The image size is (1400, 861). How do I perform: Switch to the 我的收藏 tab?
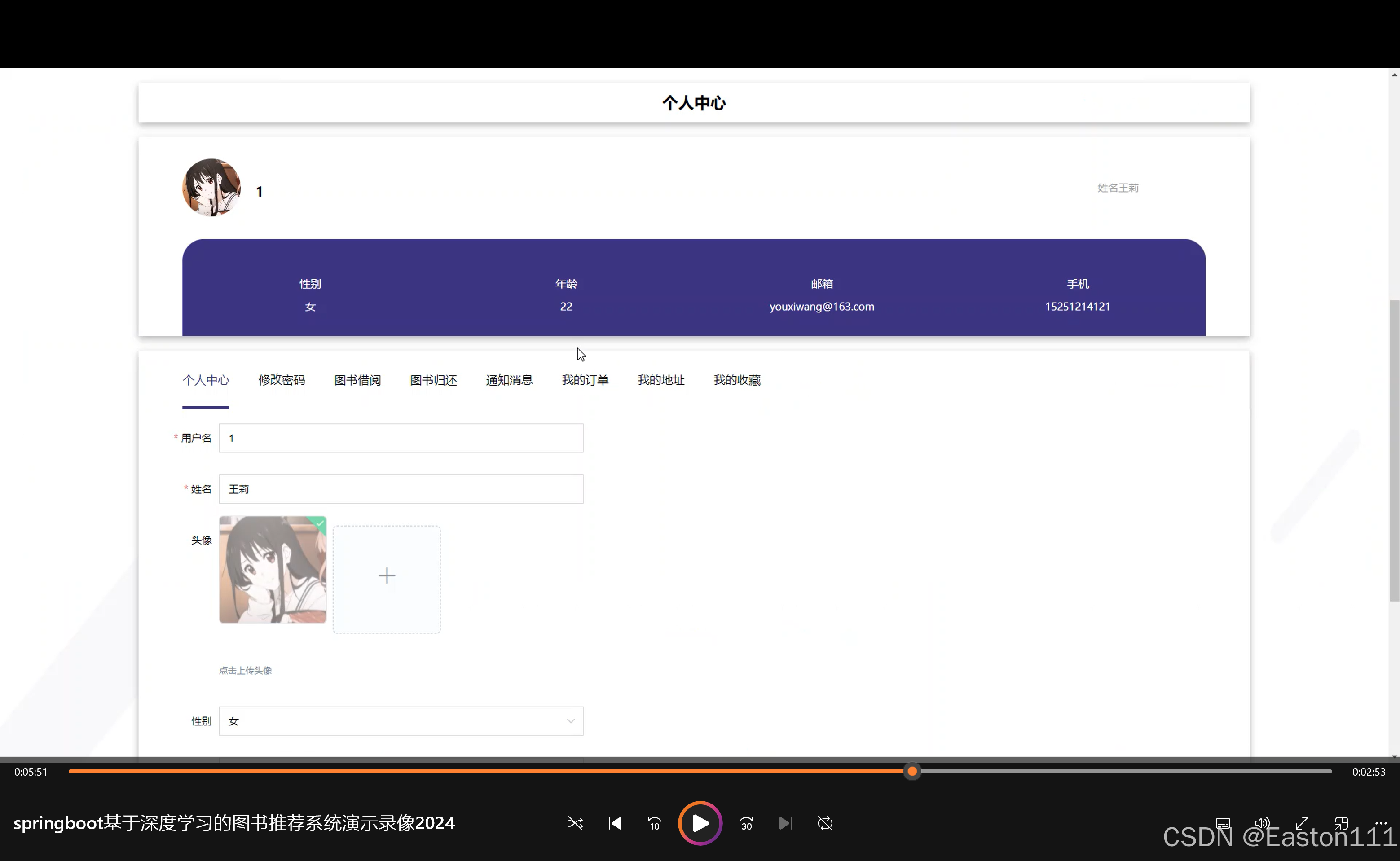pyautogui.click(x=737, y=380)
